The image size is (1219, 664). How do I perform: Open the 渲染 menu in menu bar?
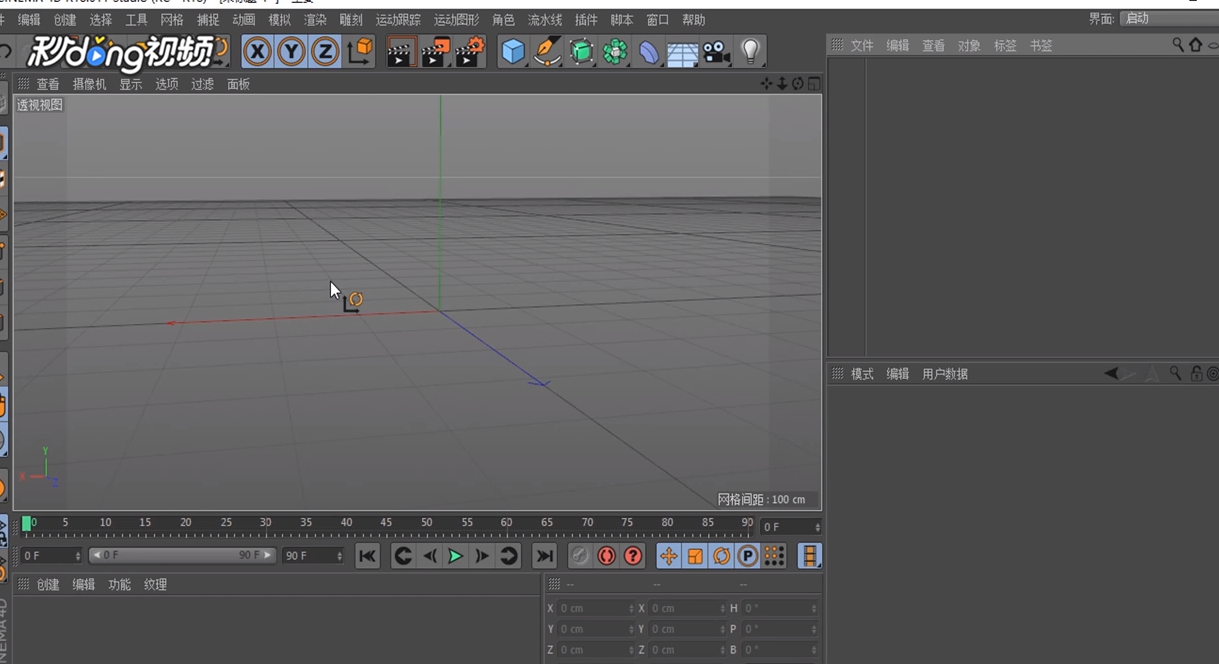click(x=315, y=20)
